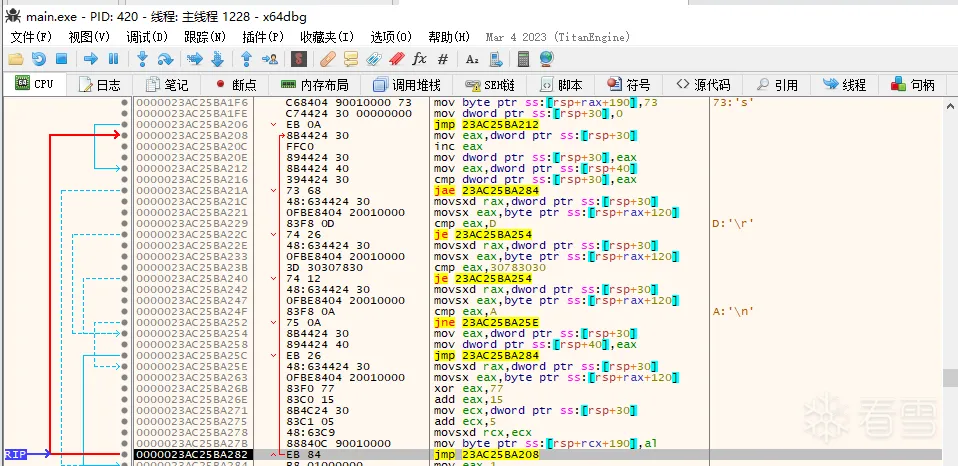This screenshot has width=958, height=466.
Task: Switch to the 日志 tab
Action: (100, 85)
